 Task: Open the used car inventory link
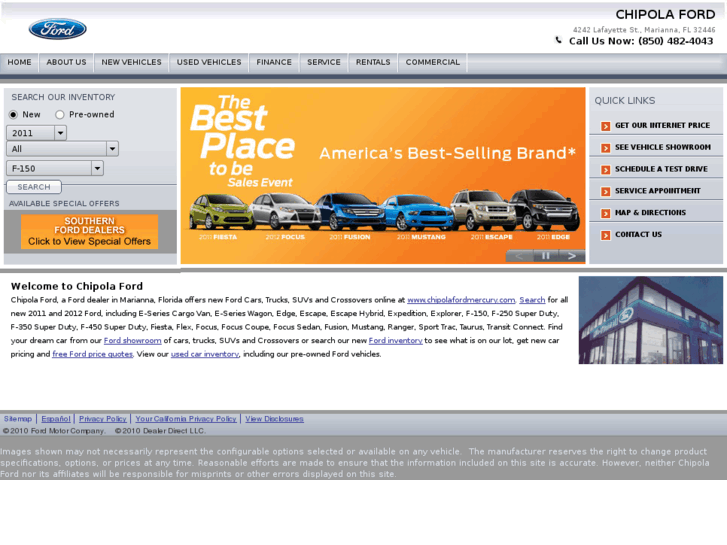pyautogui.click(x=205, y=354)
